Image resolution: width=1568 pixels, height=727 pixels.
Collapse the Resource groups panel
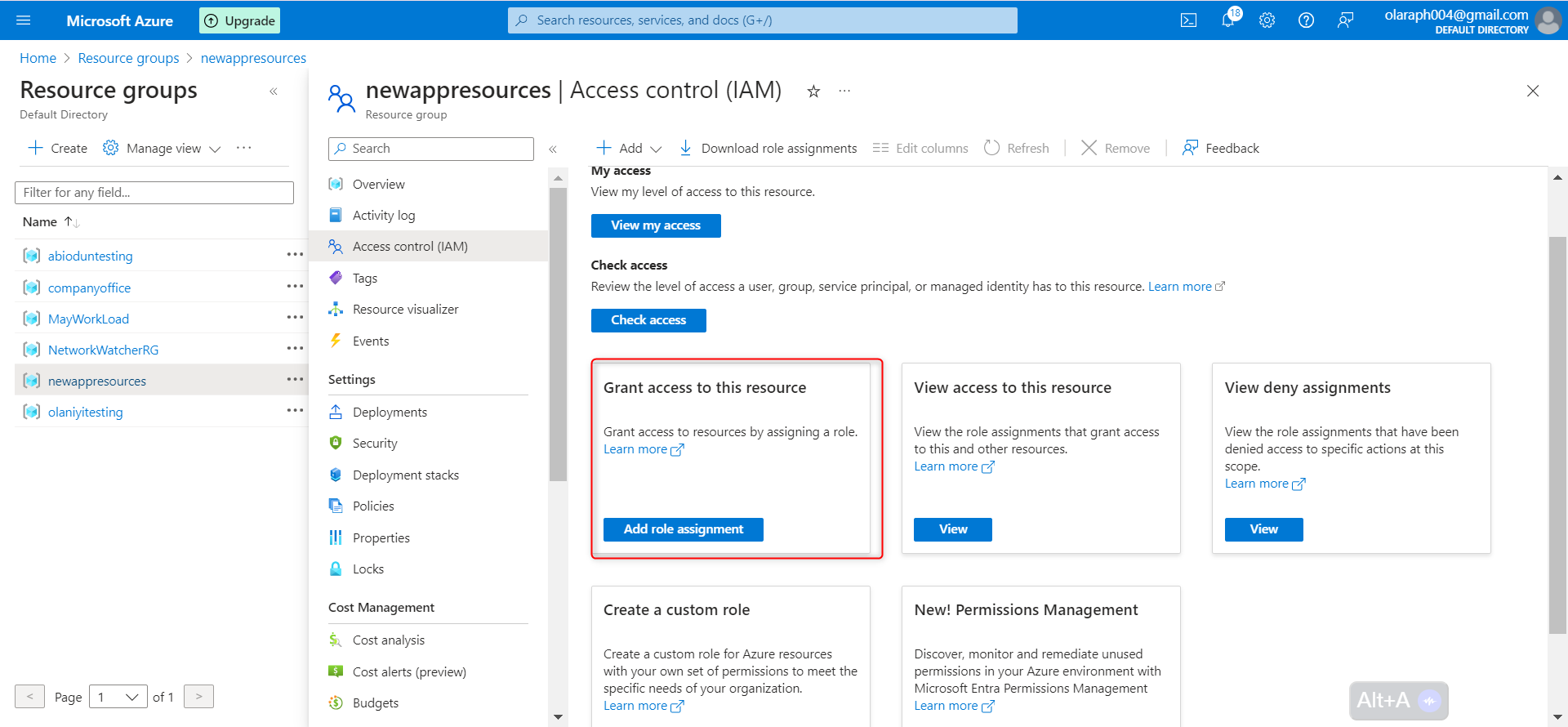click(274, 91)
